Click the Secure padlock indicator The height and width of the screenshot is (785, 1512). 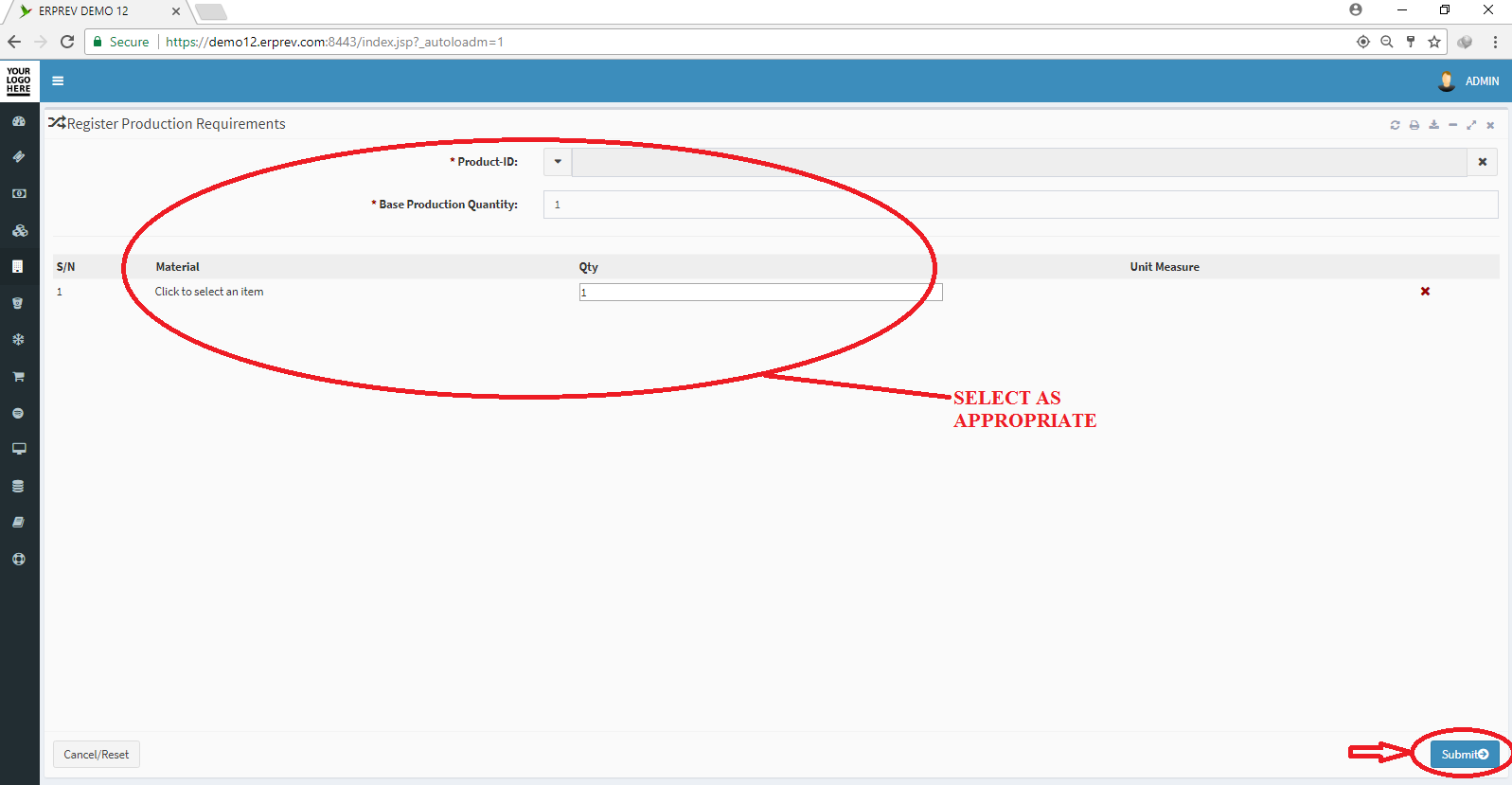[121, 42]
